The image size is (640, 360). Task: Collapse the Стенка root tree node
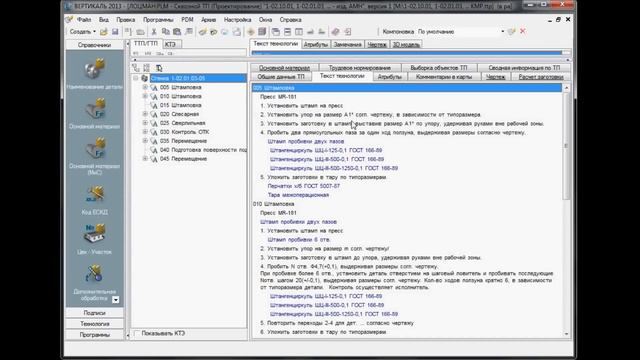point(136,78)
